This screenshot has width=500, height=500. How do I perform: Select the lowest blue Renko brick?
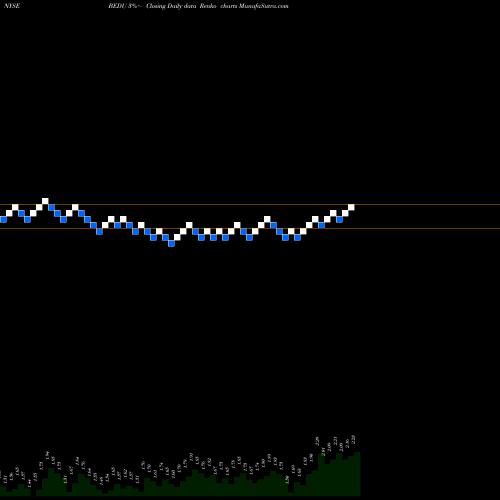coord(171,243)
